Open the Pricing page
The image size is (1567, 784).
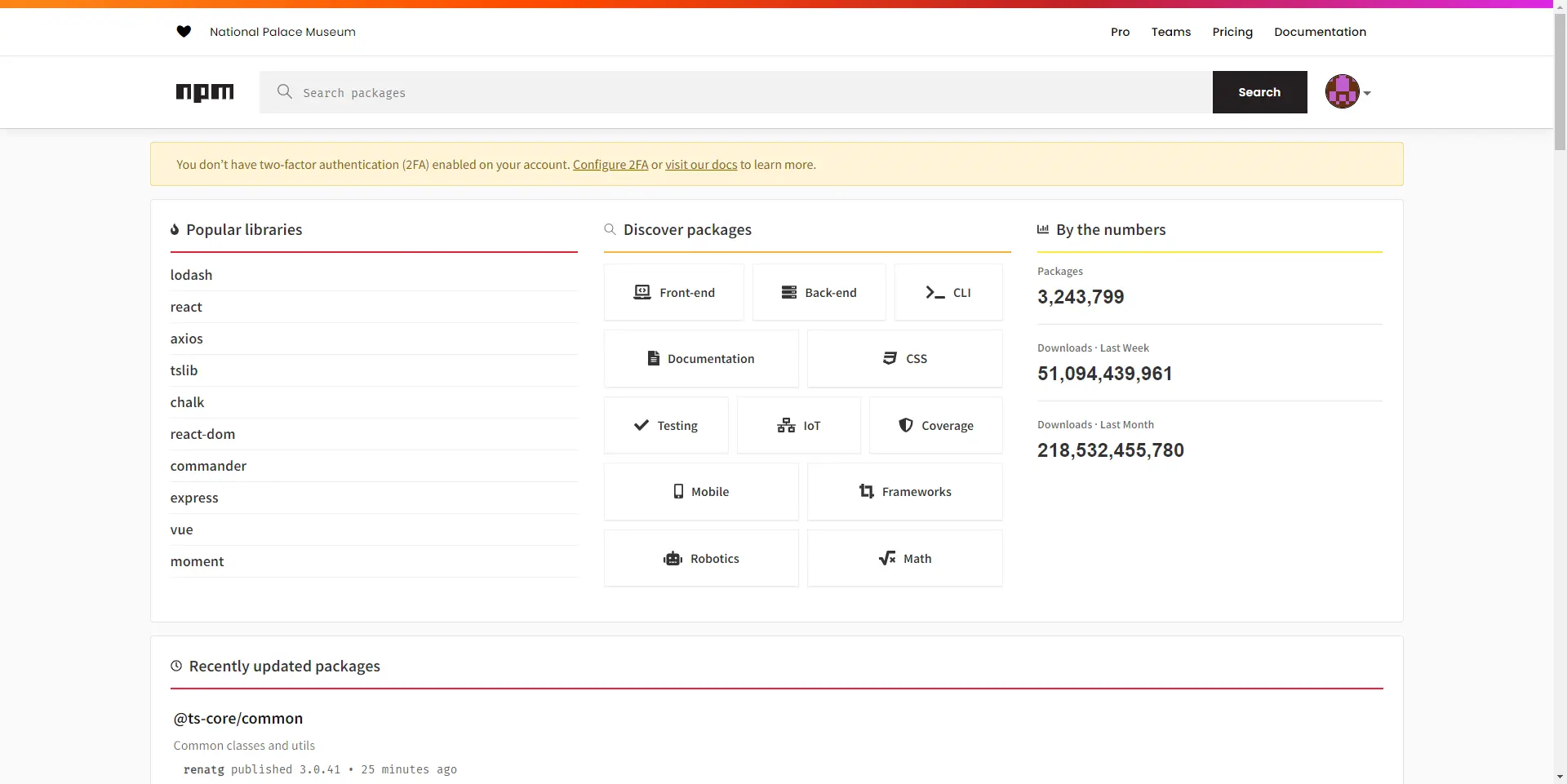click(1232, 32)
